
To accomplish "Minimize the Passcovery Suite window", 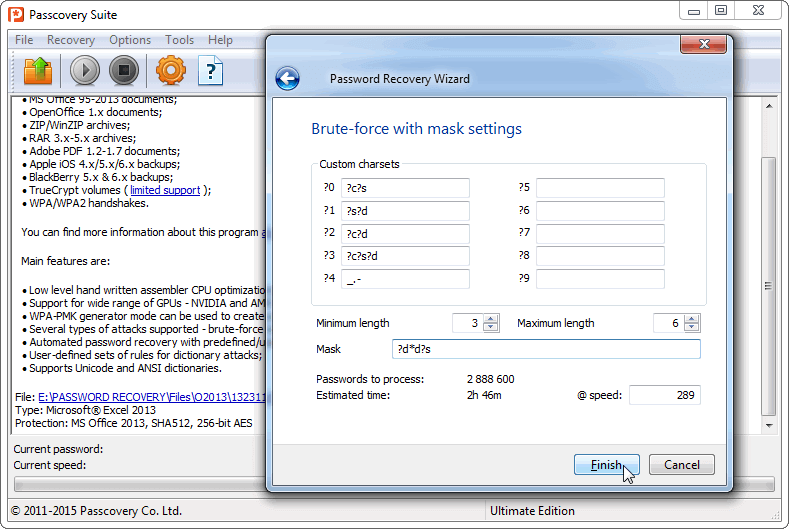I will tap(694, 11).
